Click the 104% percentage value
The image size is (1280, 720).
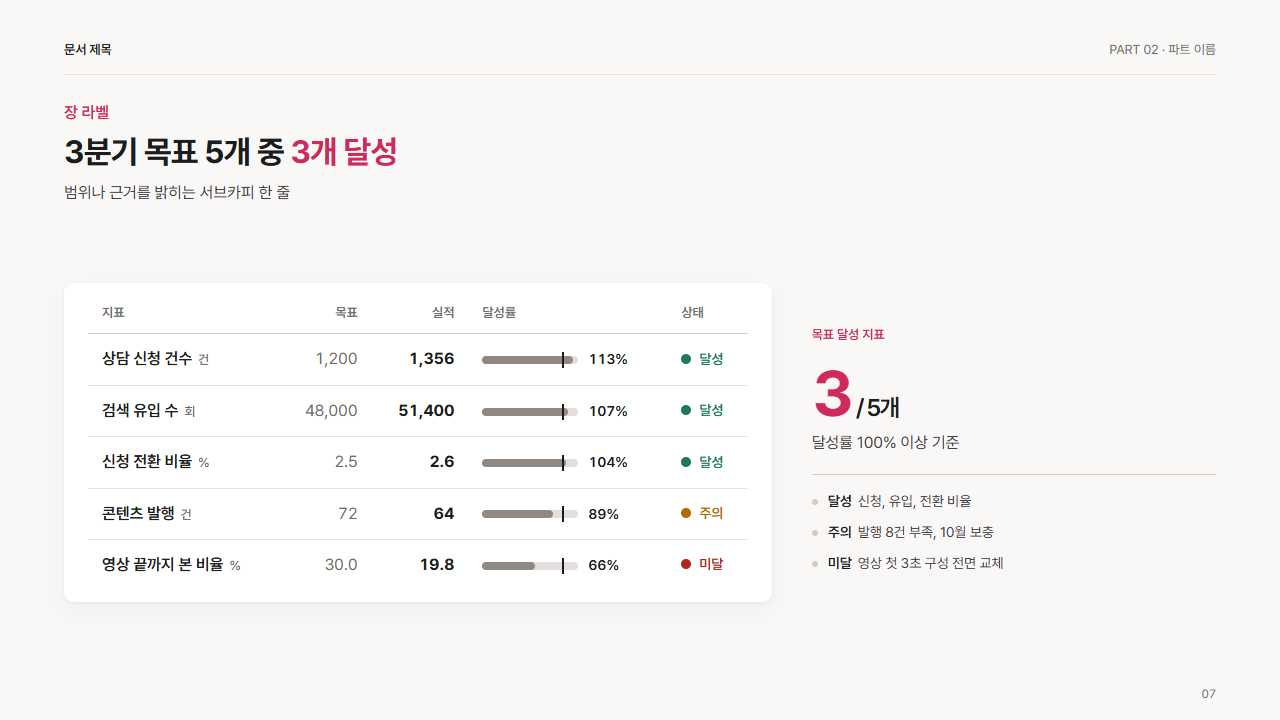point(608,462)
